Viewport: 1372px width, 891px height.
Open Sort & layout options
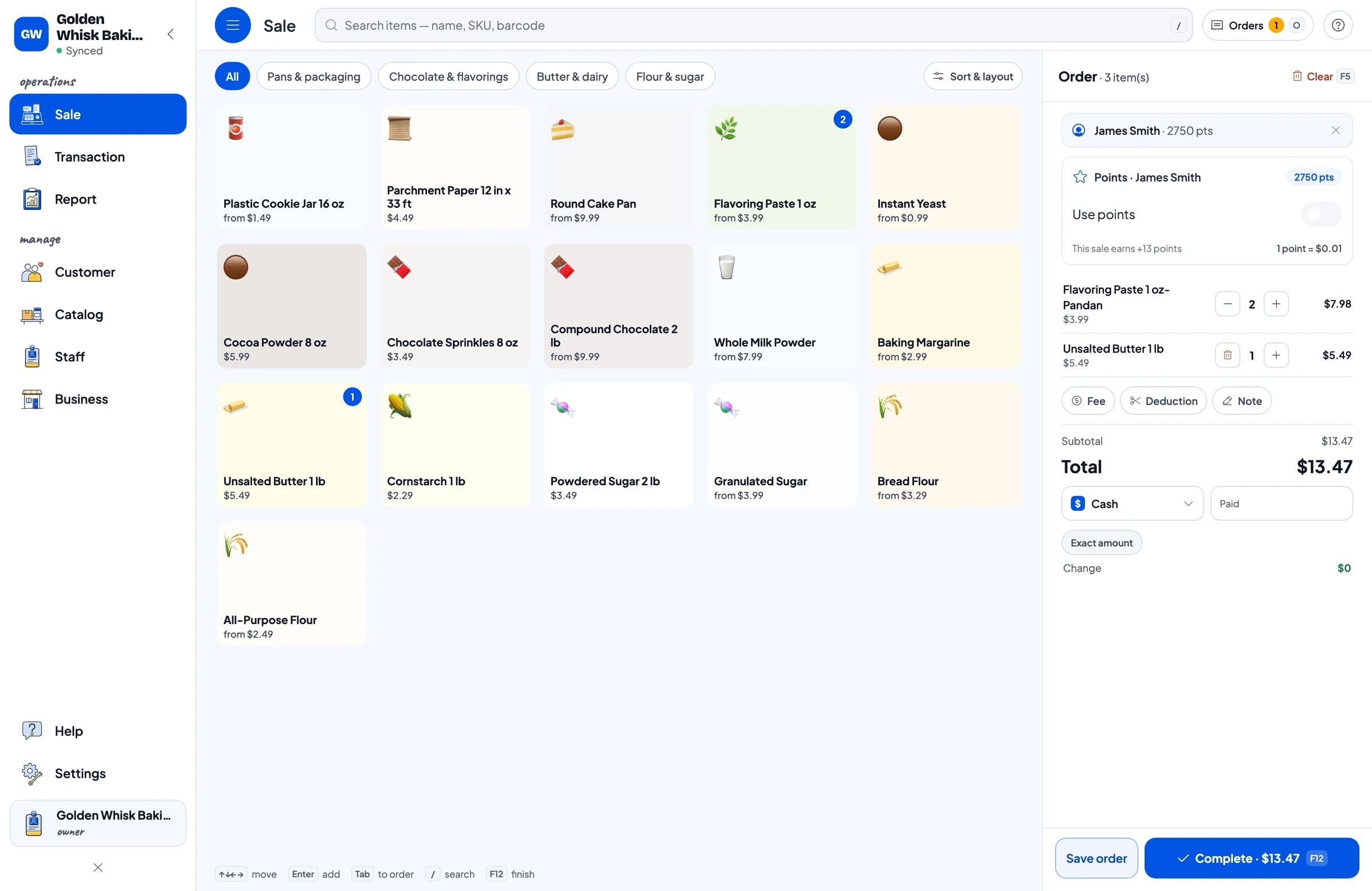point(972,76)
